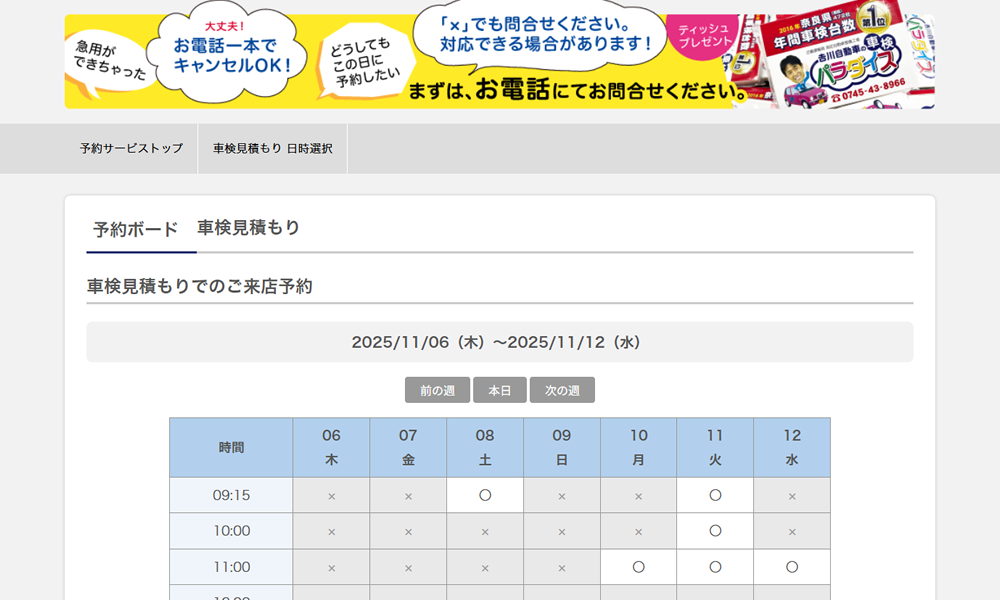Open the 車検見積もり 日時選択 menu item
The width and height of the screenshot is (1000, 600).
[x=272, y=148]
